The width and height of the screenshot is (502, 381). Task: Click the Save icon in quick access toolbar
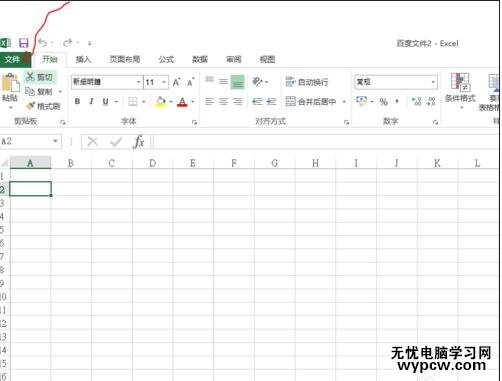[x=24, y=43]
